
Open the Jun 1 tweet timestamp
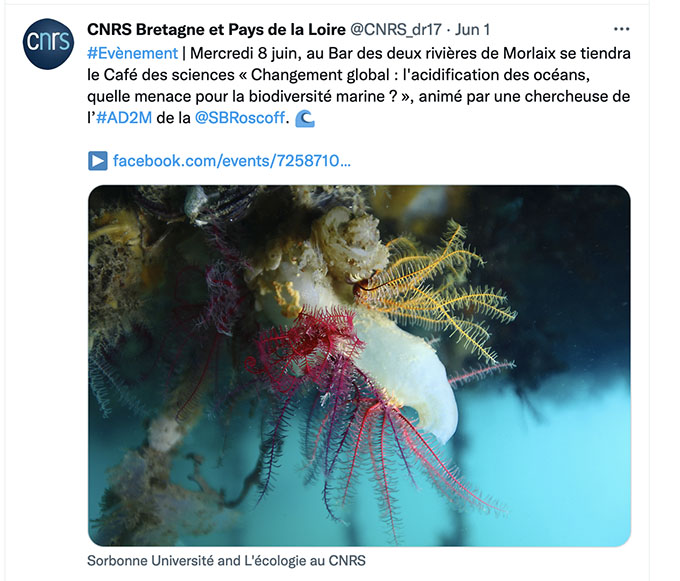[472, 29]
